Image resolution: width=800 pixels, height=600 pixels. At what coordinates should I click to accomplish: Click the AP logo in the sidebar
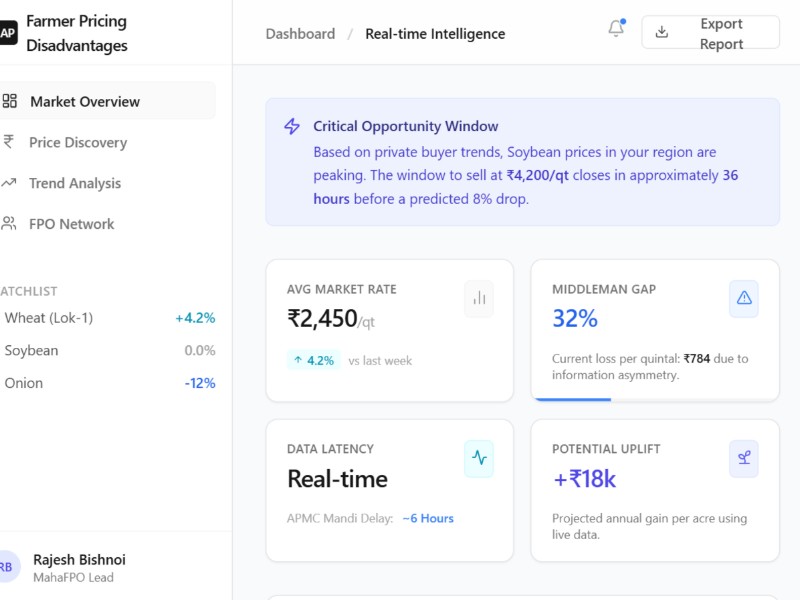tap(8, 33)
